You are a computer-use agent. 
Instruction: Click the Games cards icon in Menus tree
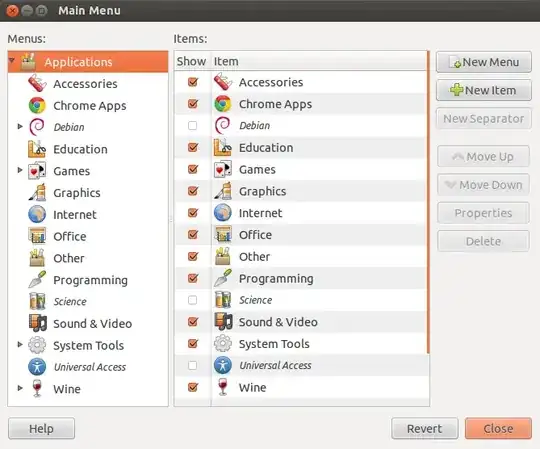click(37, 171)
